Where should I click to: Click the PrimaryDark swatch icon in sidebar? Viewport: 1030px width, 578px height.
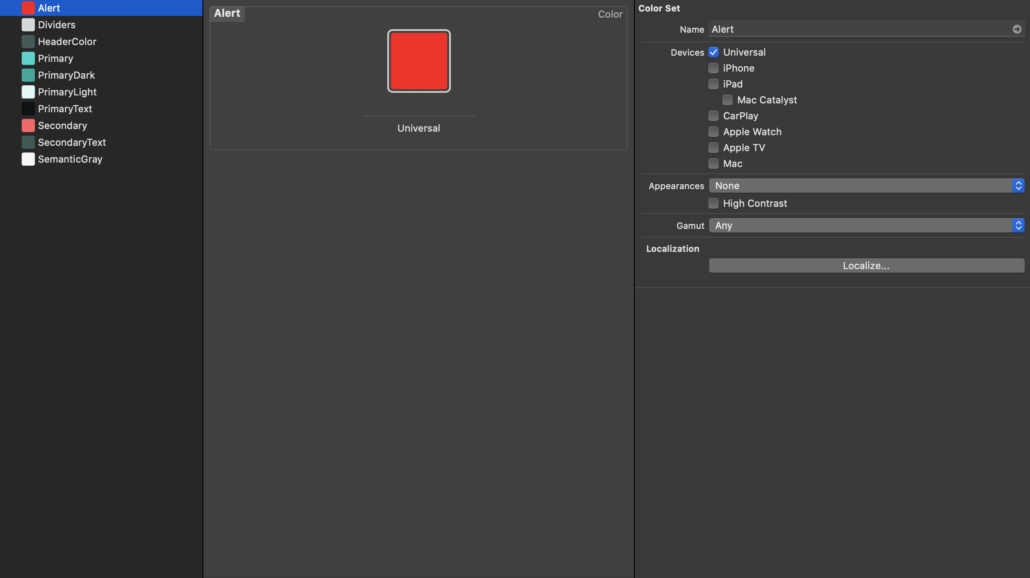click(x=28, y=75)
